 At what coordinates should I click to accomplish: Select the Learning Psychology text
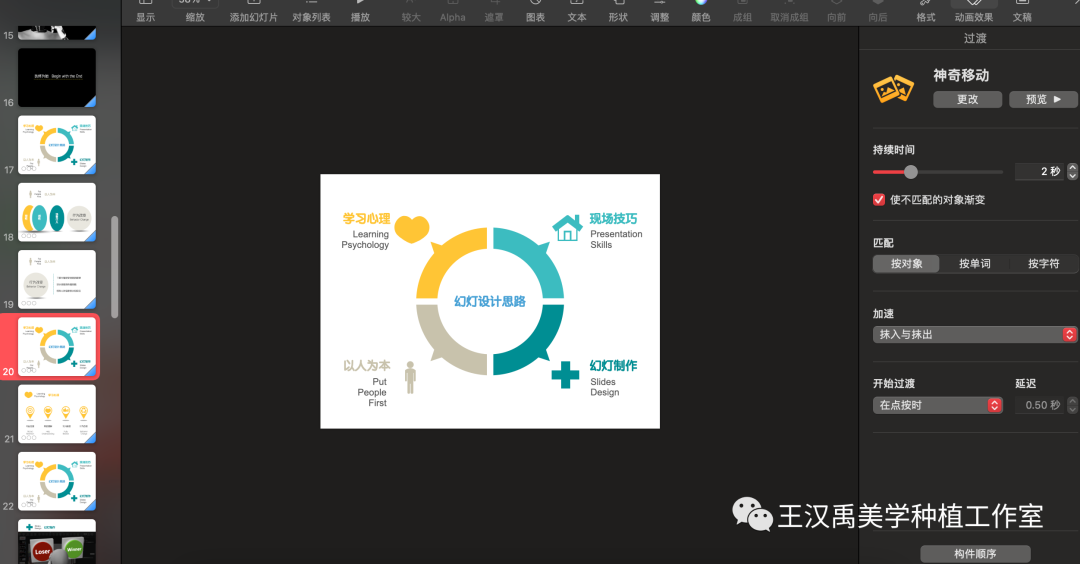point(365,239)
